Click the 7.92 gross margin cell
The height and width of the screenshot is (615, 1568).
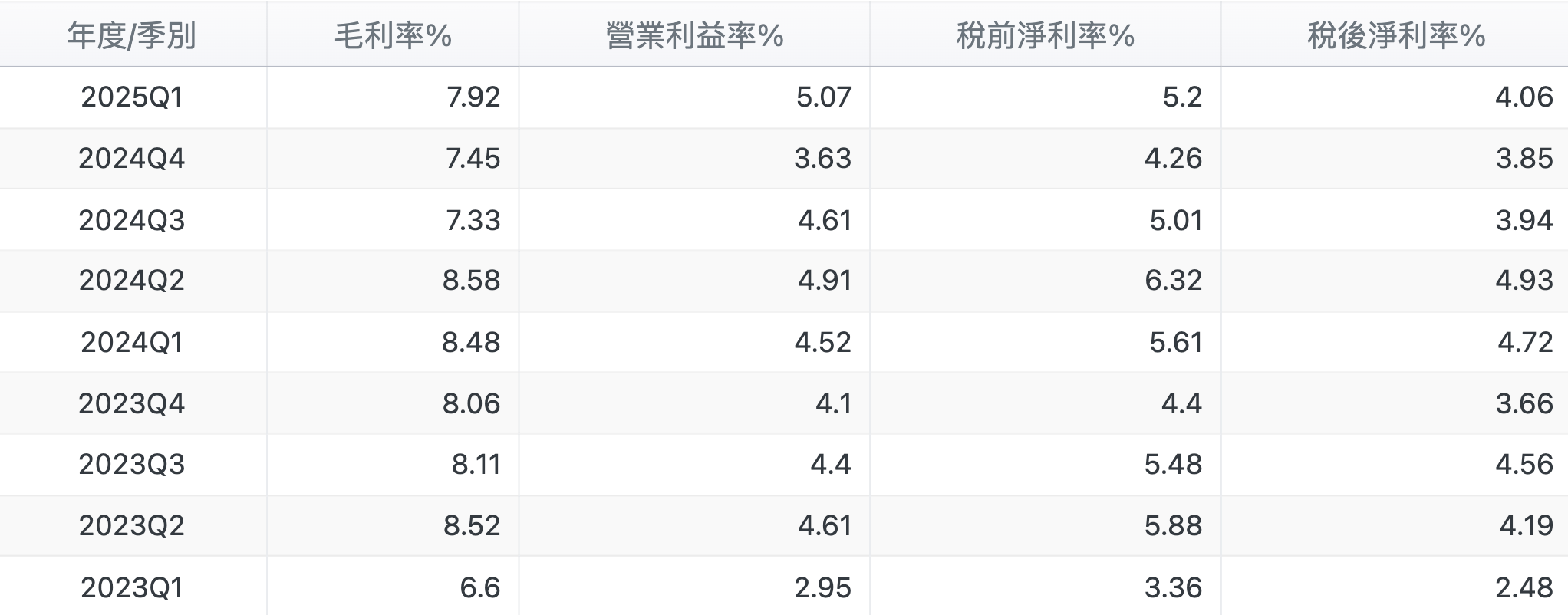pos(473,97)
